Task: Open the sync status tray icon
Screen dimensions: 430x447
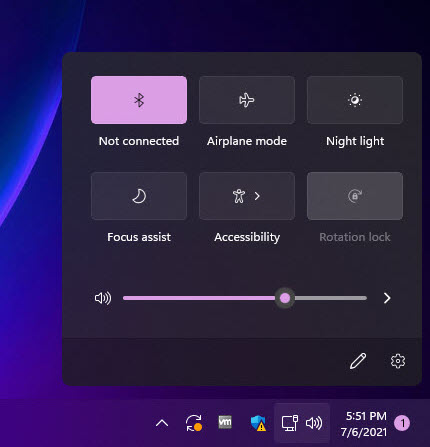Action: click(194, 423)
